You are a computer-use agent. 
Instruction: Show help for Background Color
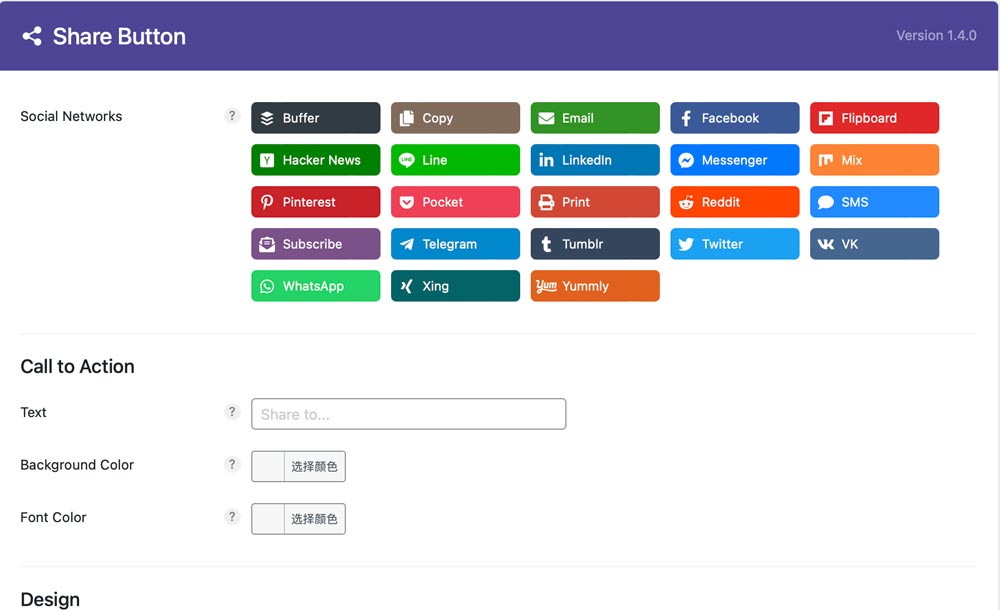coord(232,464)
